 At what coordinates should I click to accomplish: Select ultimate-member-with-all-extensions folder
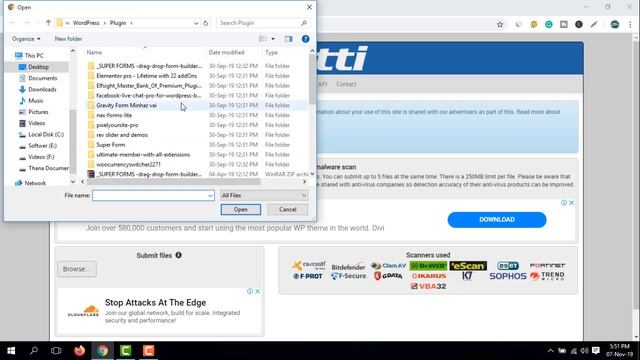[143, 154]
